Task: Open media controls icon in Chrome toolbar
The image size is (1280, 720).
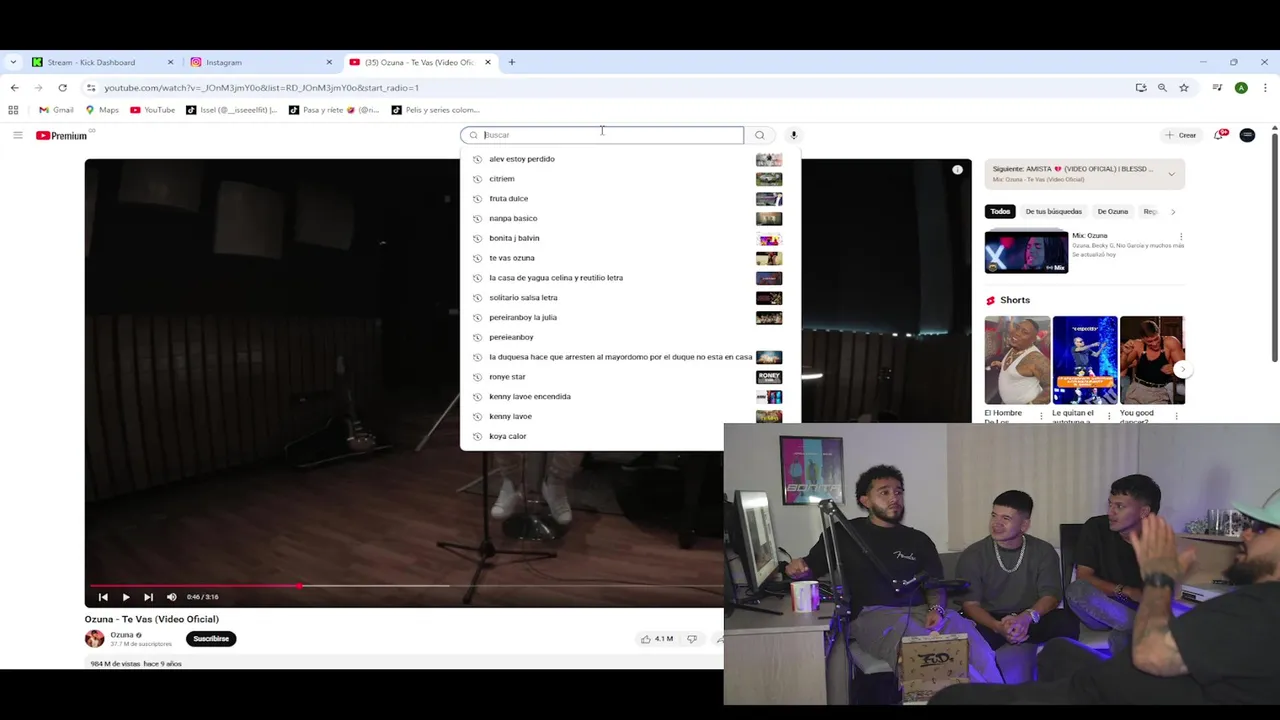Action: pyautogui.click(x=1217, y=88)
